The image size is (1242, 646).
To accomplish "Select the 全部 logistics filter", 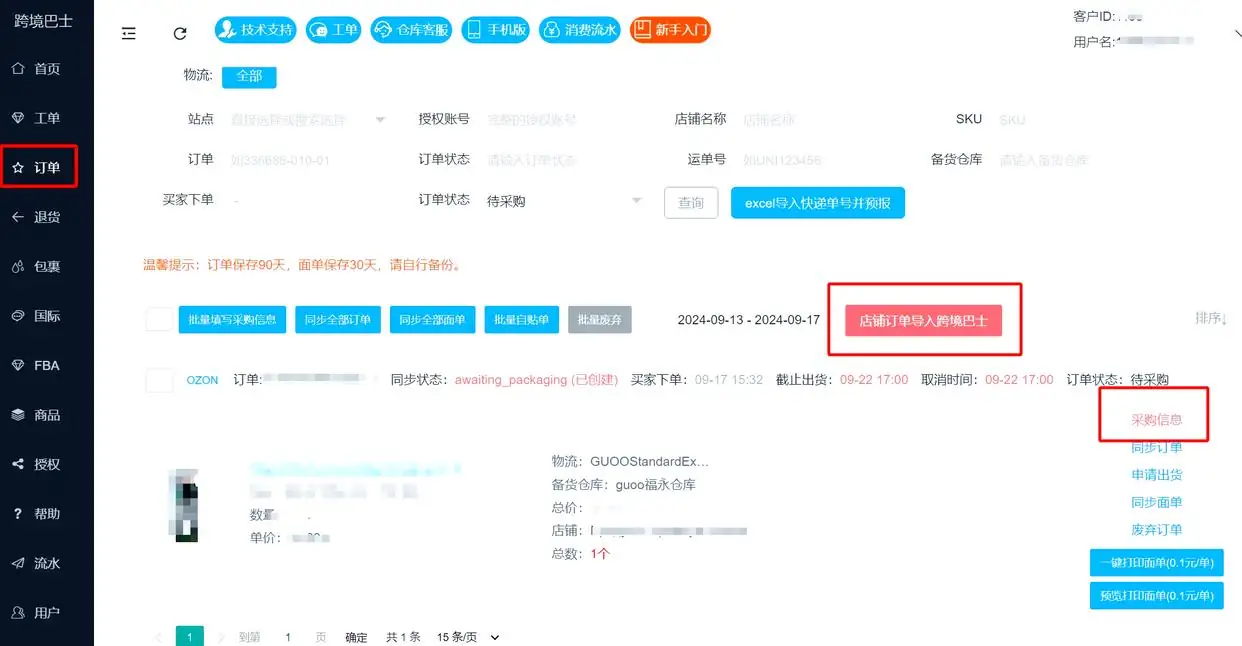I will [248, 76].
